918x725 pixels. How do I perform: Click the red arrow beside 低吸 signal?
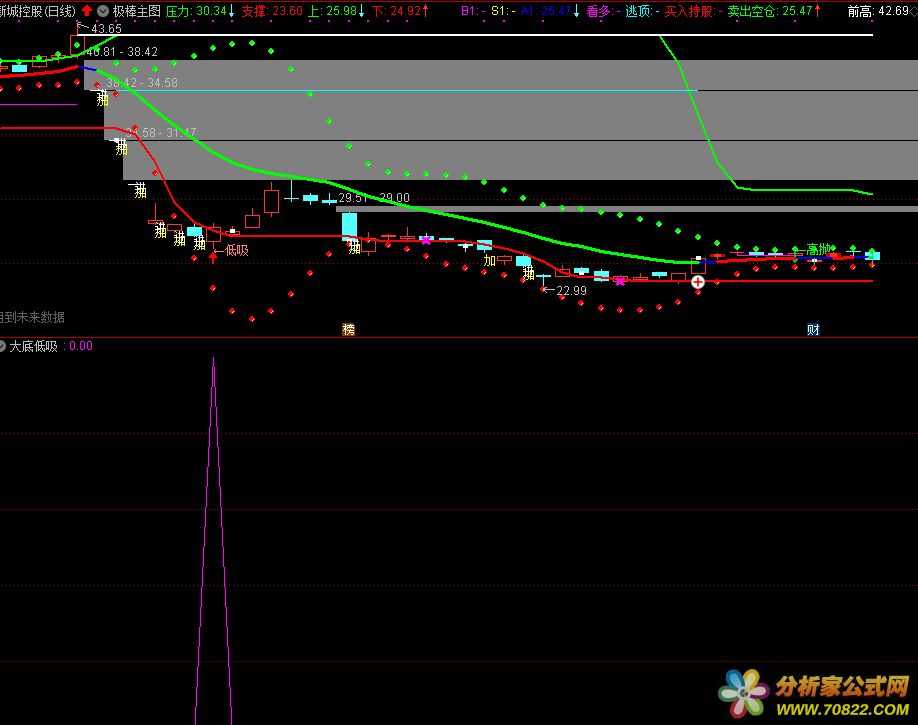(213, 257)
